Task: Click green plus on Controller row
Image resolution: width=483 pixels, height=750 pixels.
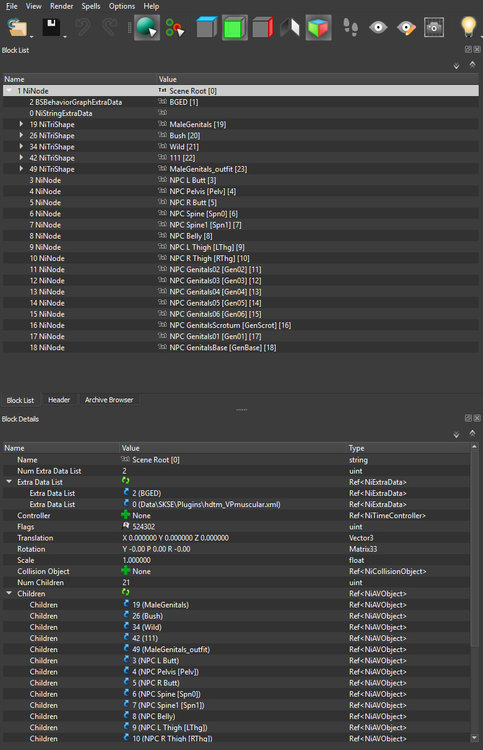Action: pyautogui.click(x=126, y=515)
